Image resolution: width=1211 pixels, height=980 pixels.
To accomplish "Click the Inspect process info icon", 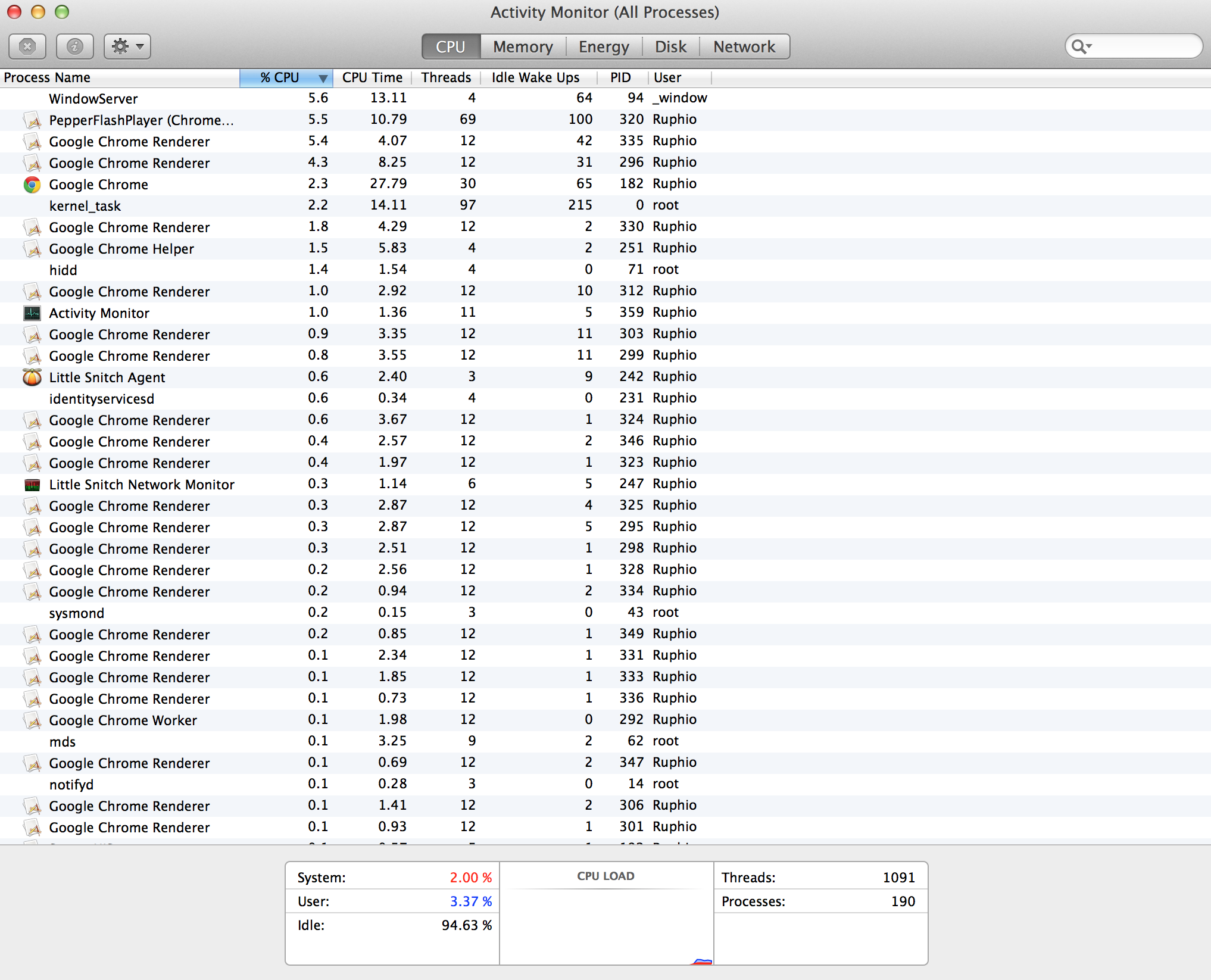I will (74, 46).
